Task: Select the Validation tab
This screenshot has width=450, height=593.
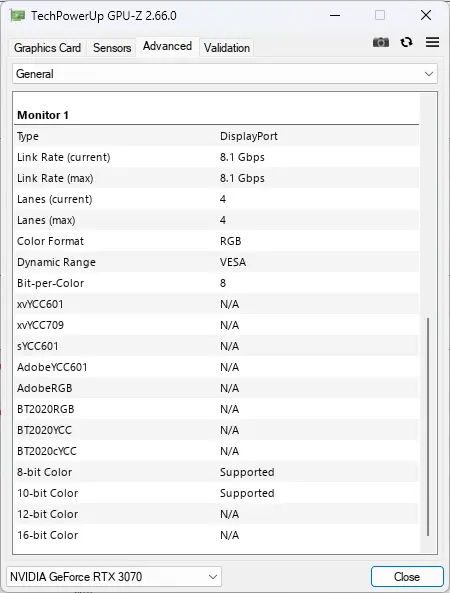Action: click(227, 48)
